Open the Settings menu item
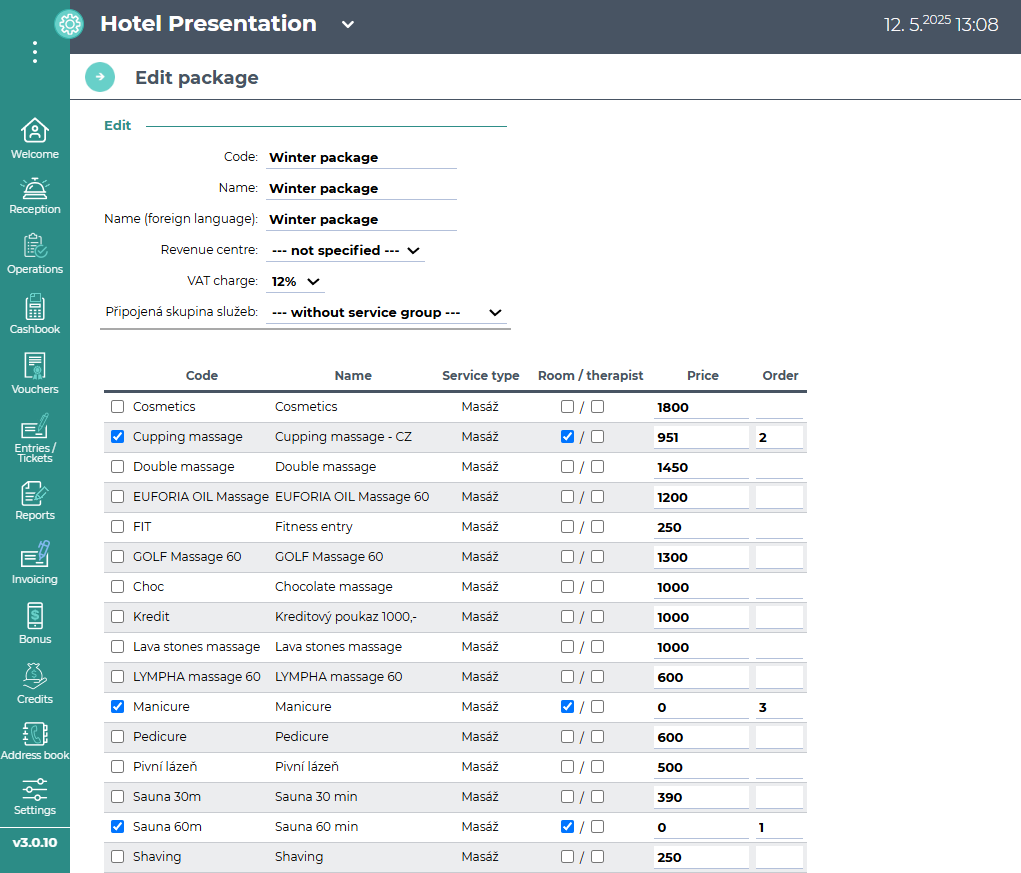This screenshot has width=1021, height=873. point(34,796)
